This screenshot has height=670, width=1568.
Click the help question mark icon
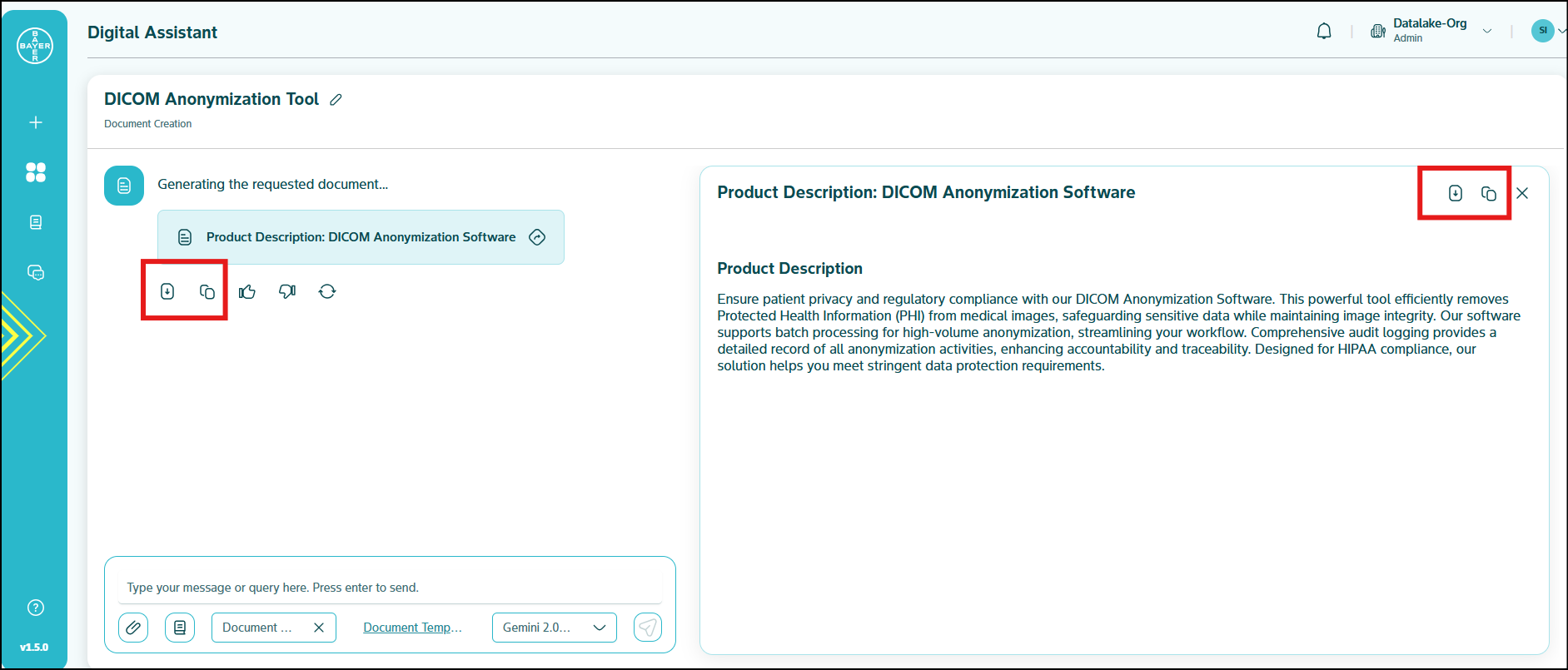click(x=35, y=608)
